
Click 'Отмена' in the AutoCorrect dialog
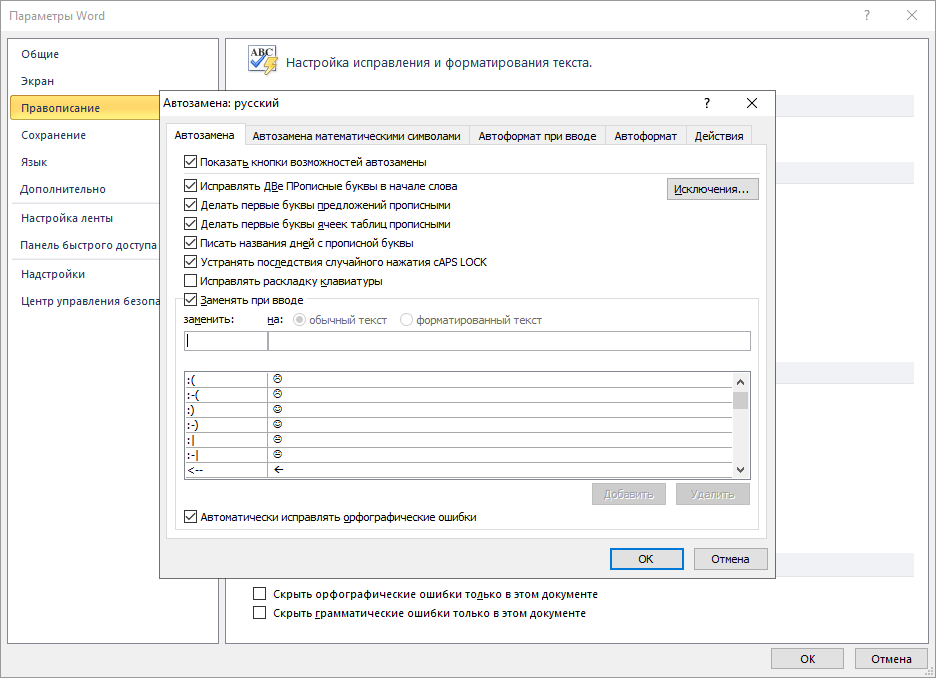click(730, 559)
